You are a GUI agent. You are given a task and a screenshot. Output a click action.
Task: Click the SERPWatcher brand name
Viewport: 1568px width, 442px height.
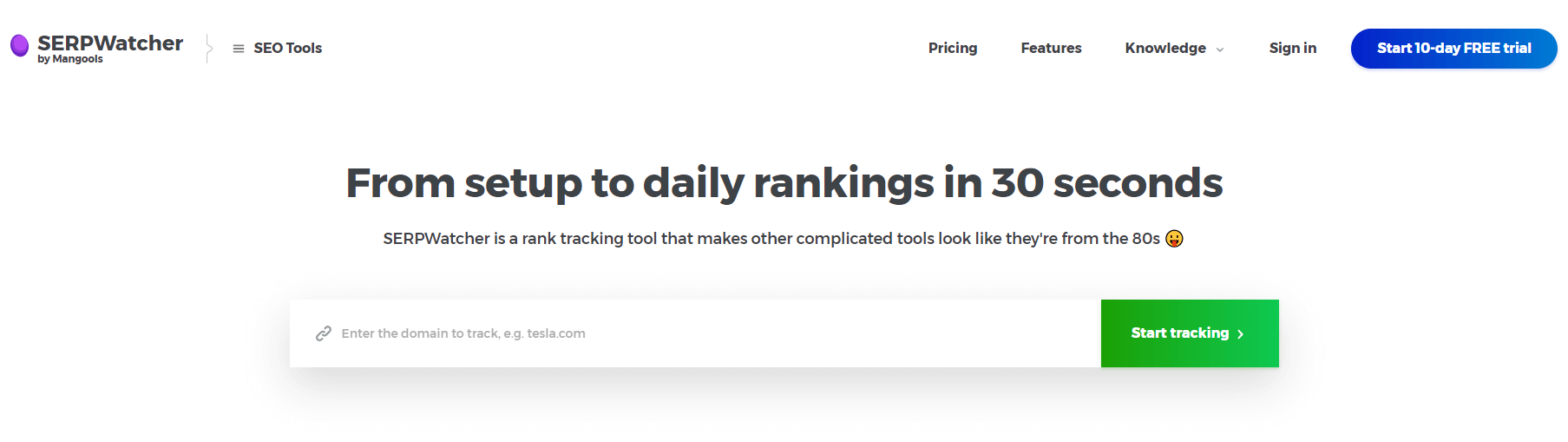click(110, 43)
